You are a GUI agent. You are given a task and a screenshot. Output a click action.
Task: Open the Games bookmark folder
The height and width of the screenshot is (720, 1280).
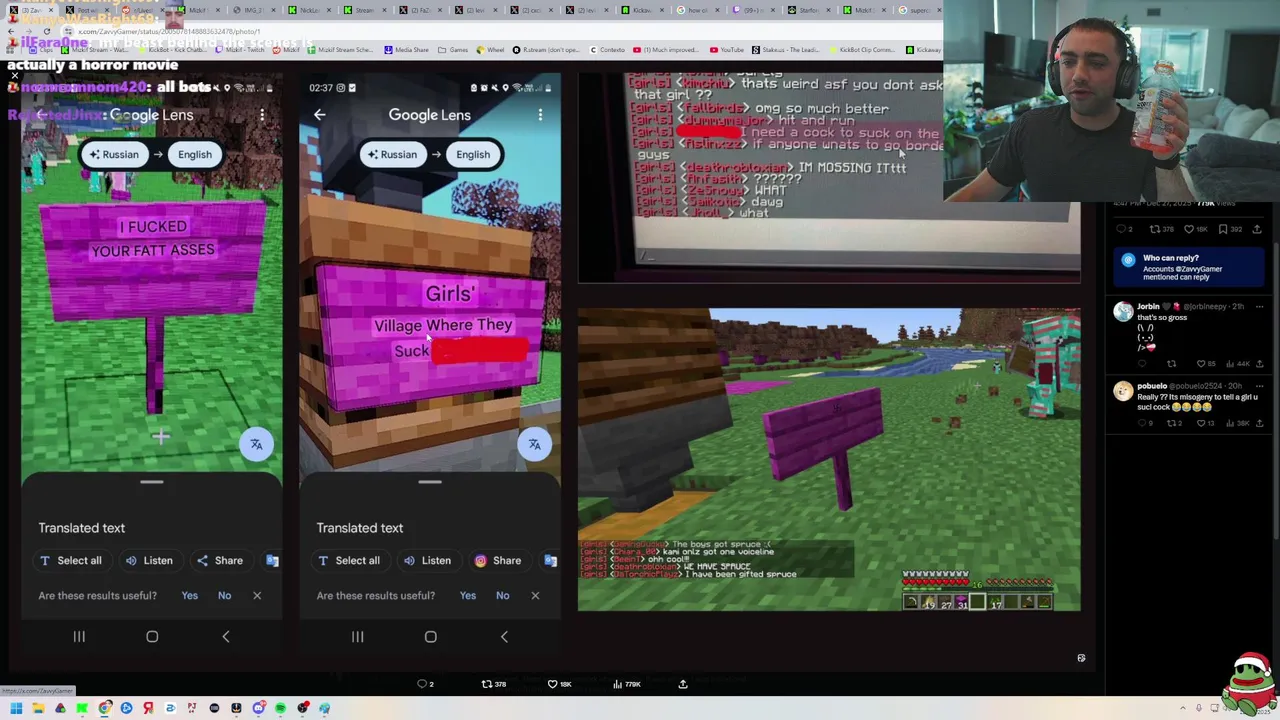(x=453, y=50)
